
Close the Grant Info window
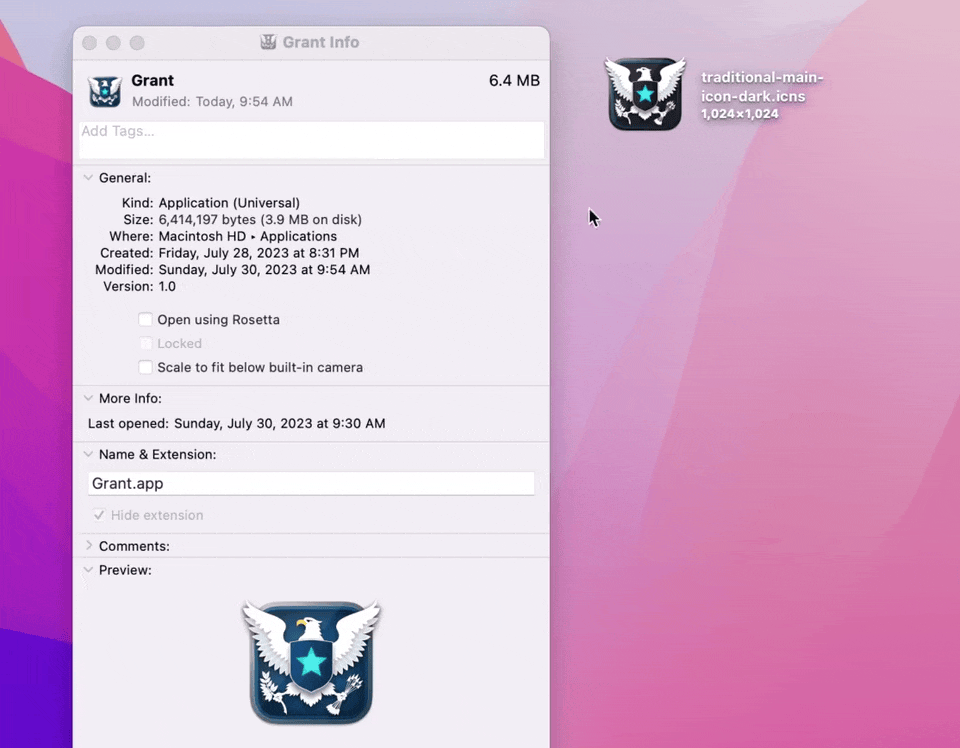[90, 43]
